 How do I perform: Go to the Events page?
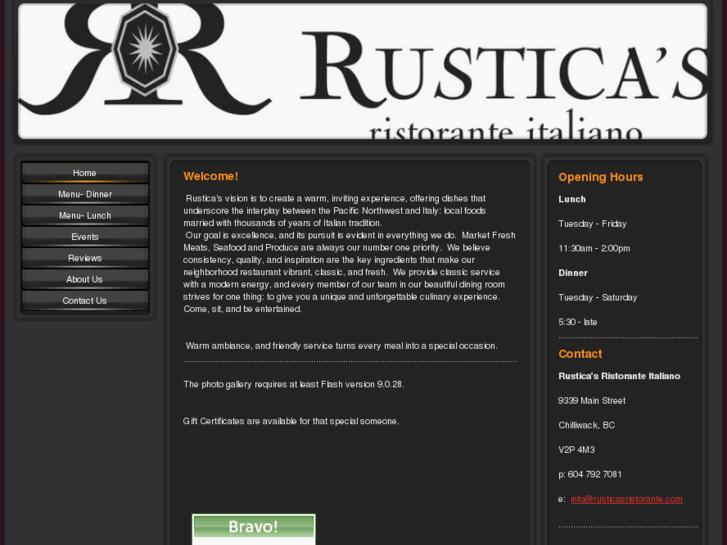click(85, 237)
